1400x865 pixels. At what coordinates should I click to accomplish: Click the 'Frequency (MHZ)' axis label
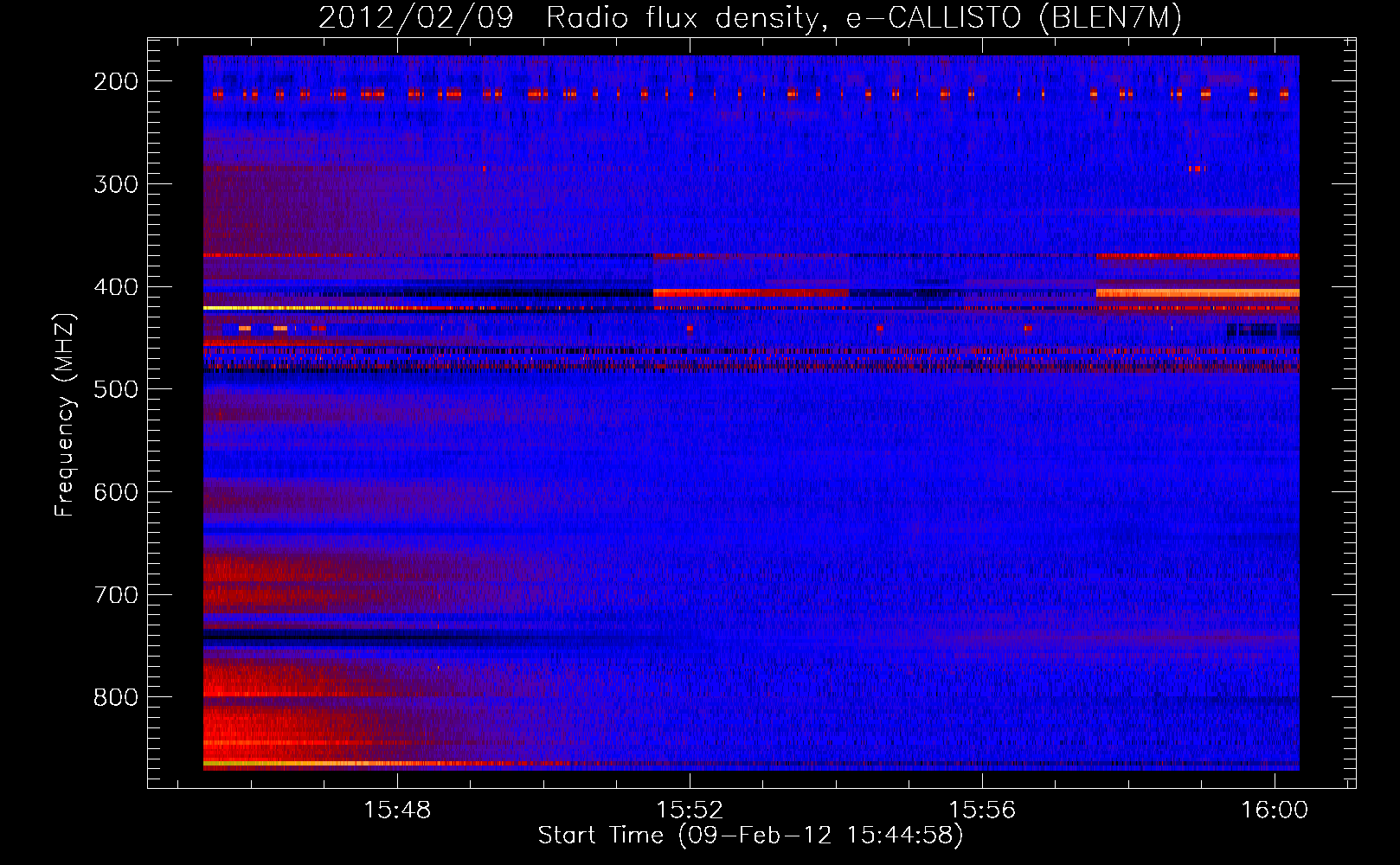(65, 414)
